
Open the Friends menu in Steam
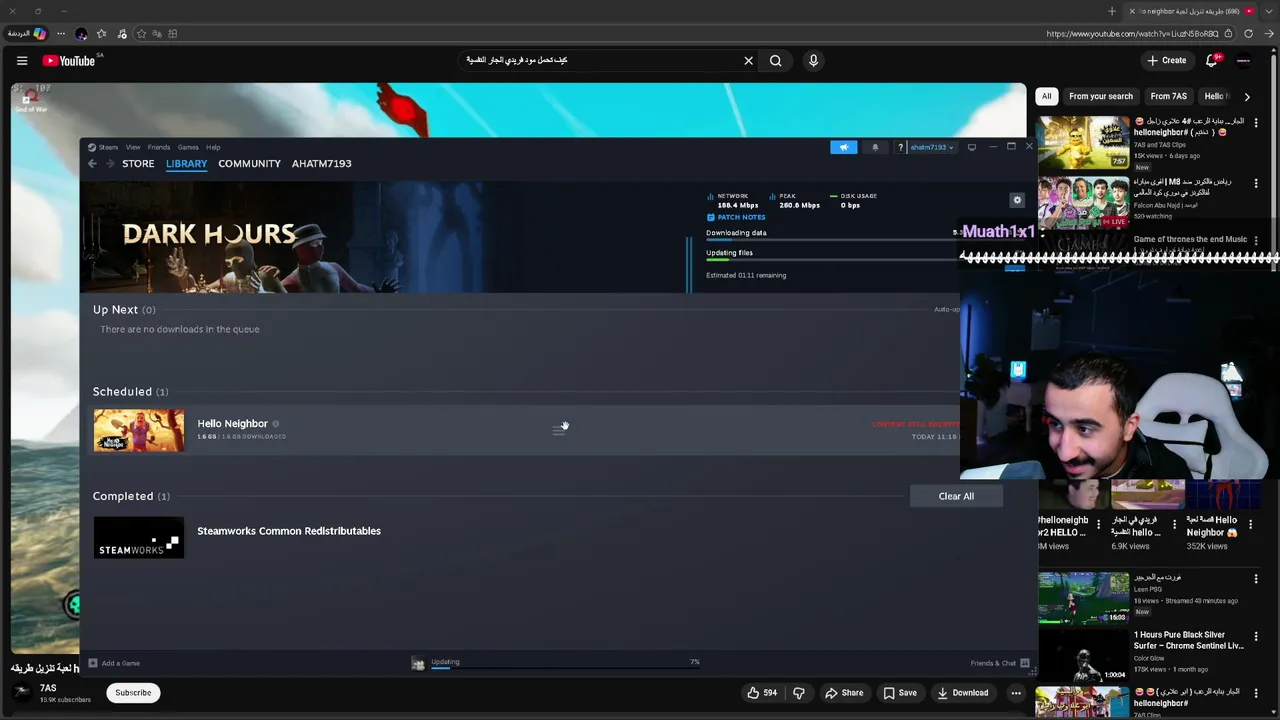[x=159, y=147]
